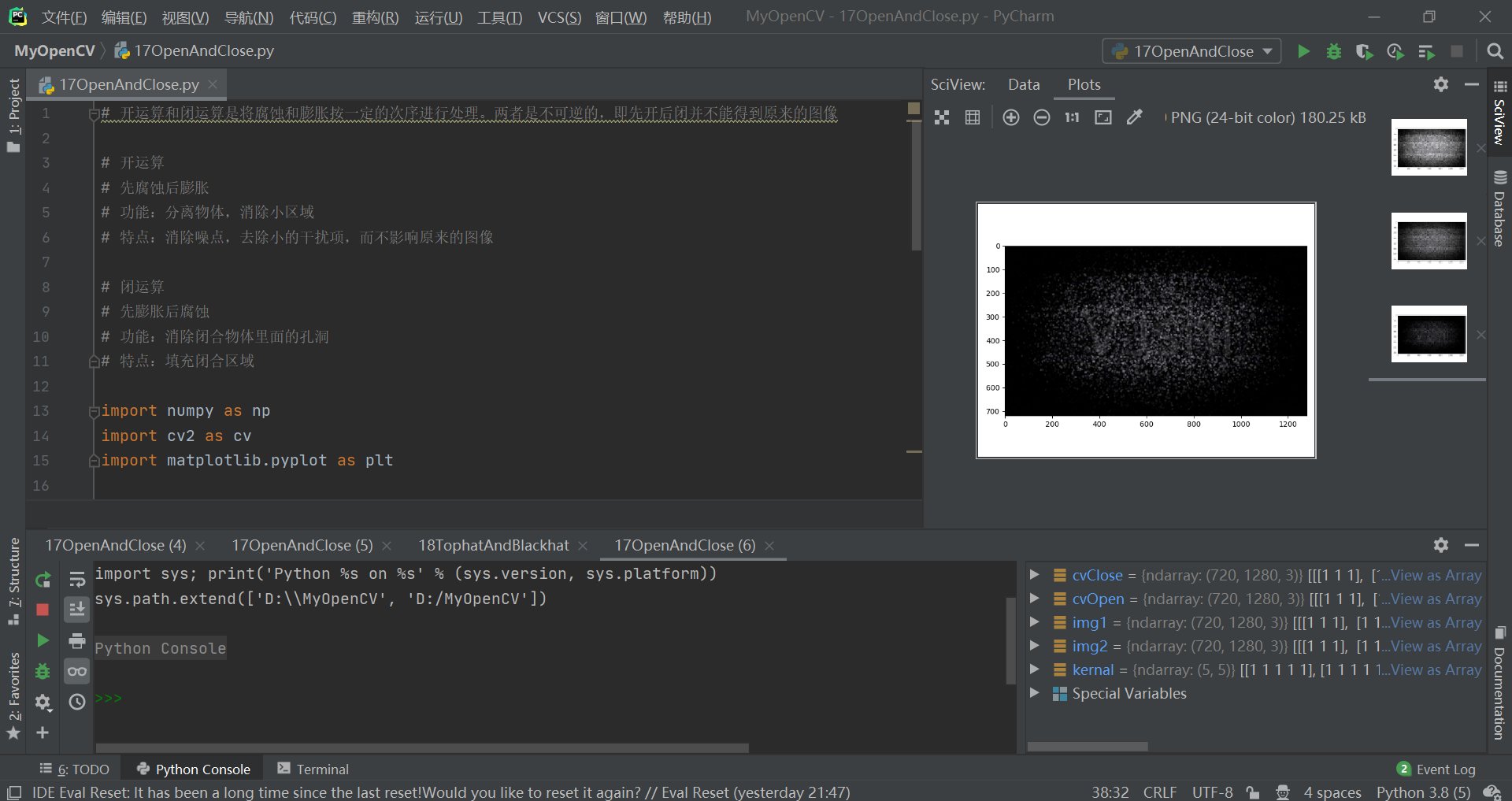Image resolution: width=1512 pixels, height=801 pixels.
Task: Reset plot to 1:1 actual size
Action: (x=1071, y=117)
